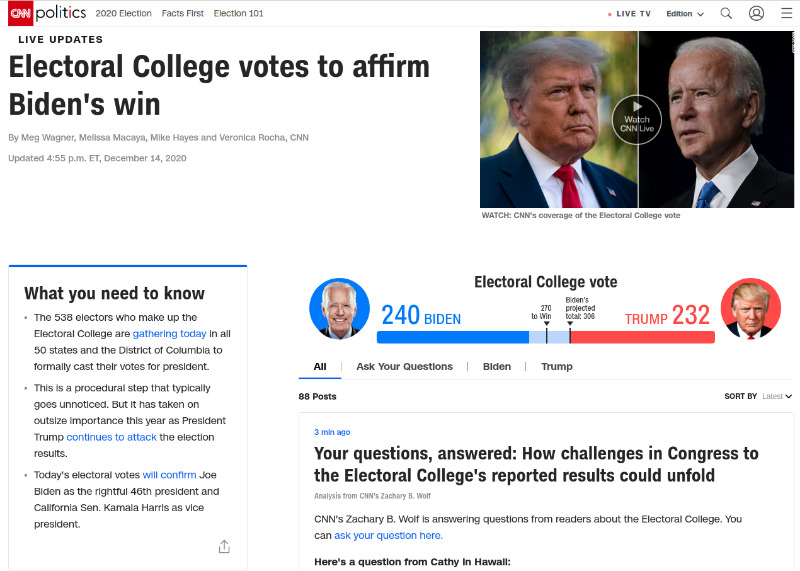
Task: Follow the 'gathering today' link
Action: pos(169,334)
